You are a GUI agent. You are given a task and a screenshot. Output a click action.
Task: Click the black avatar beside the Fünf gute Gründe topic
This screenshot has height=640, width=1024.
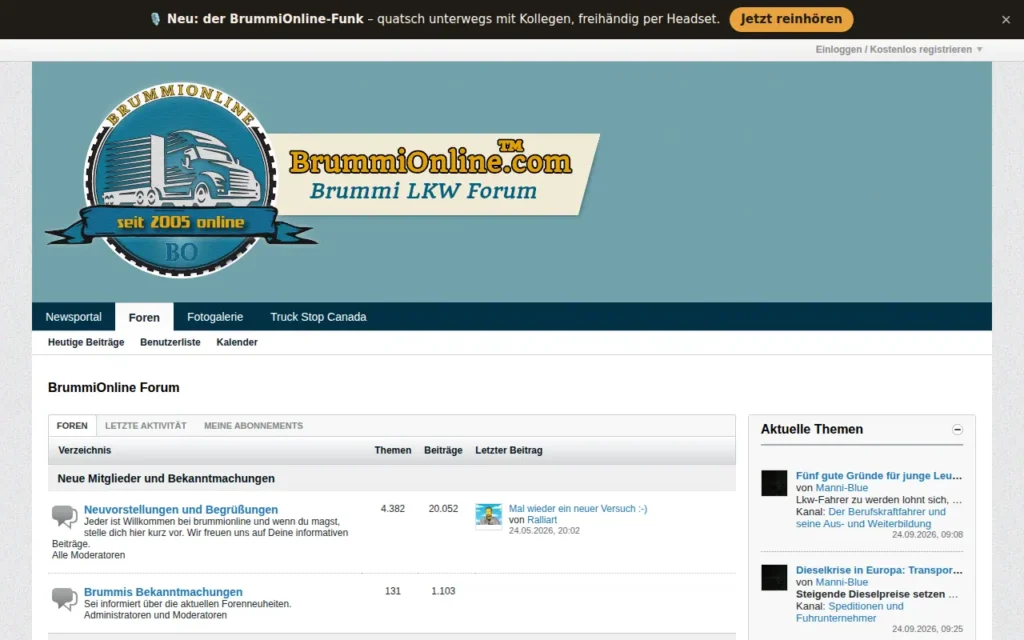(775, 483)
